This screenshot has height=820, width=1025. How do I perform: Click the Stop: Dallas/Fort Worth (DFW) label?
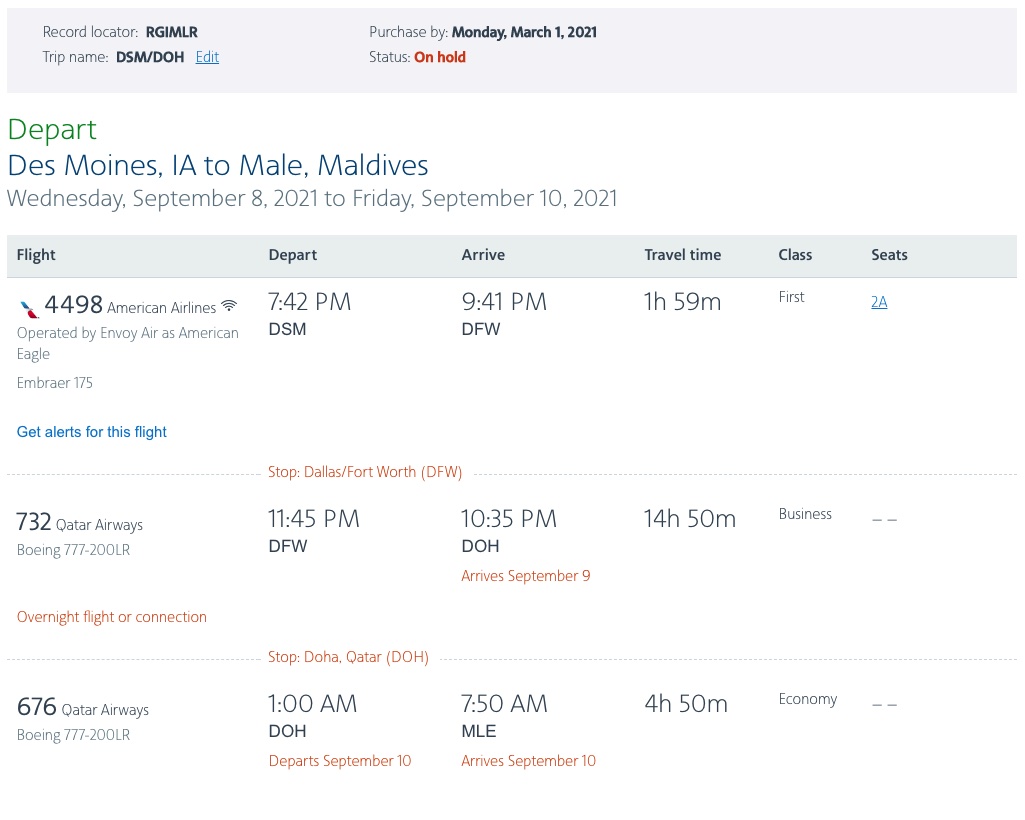click(365, 471)
